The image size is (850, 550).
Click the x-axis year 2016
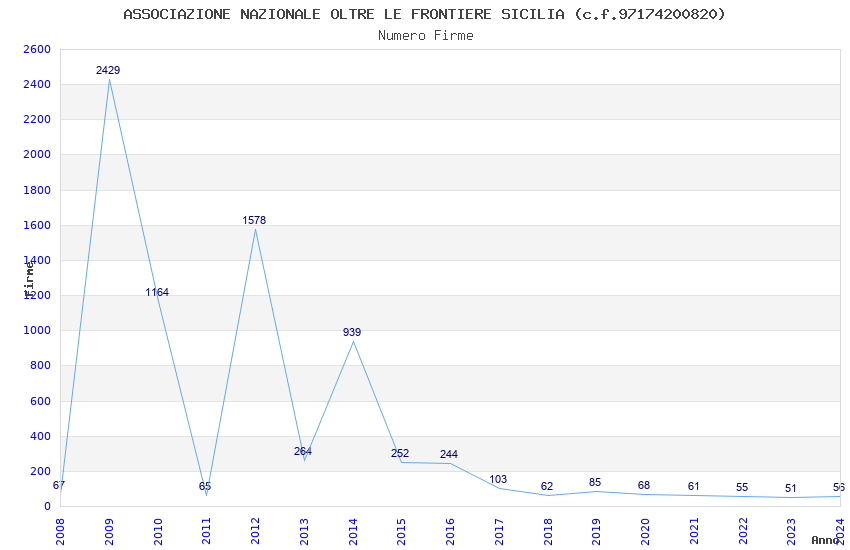[x=450, y=531]
